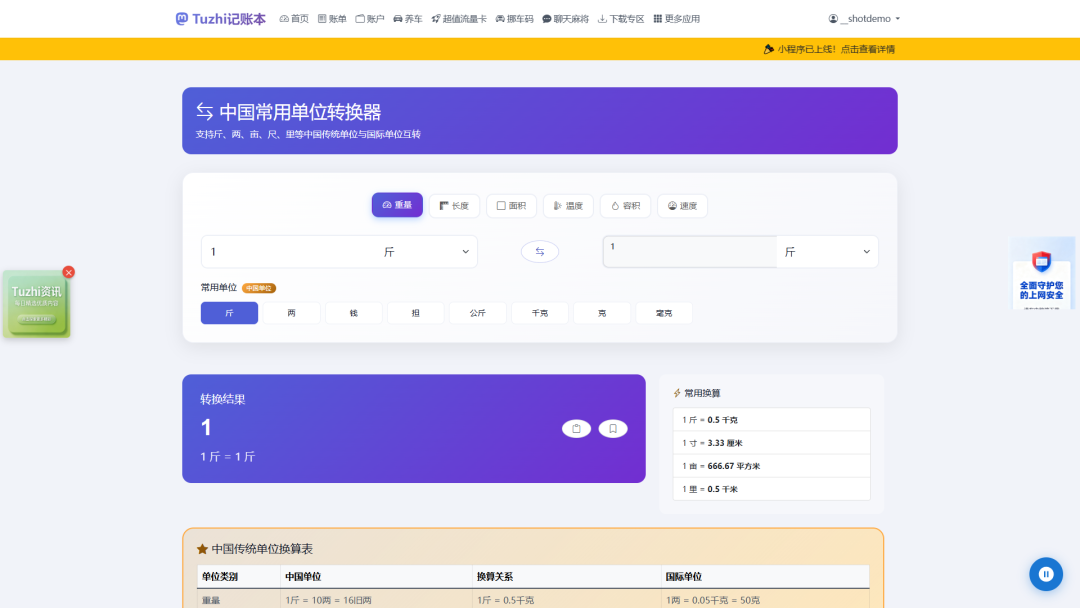Select the 公斤 common unit button
The height and width of the screenshot is (608, 1080).
click(477, 313)
